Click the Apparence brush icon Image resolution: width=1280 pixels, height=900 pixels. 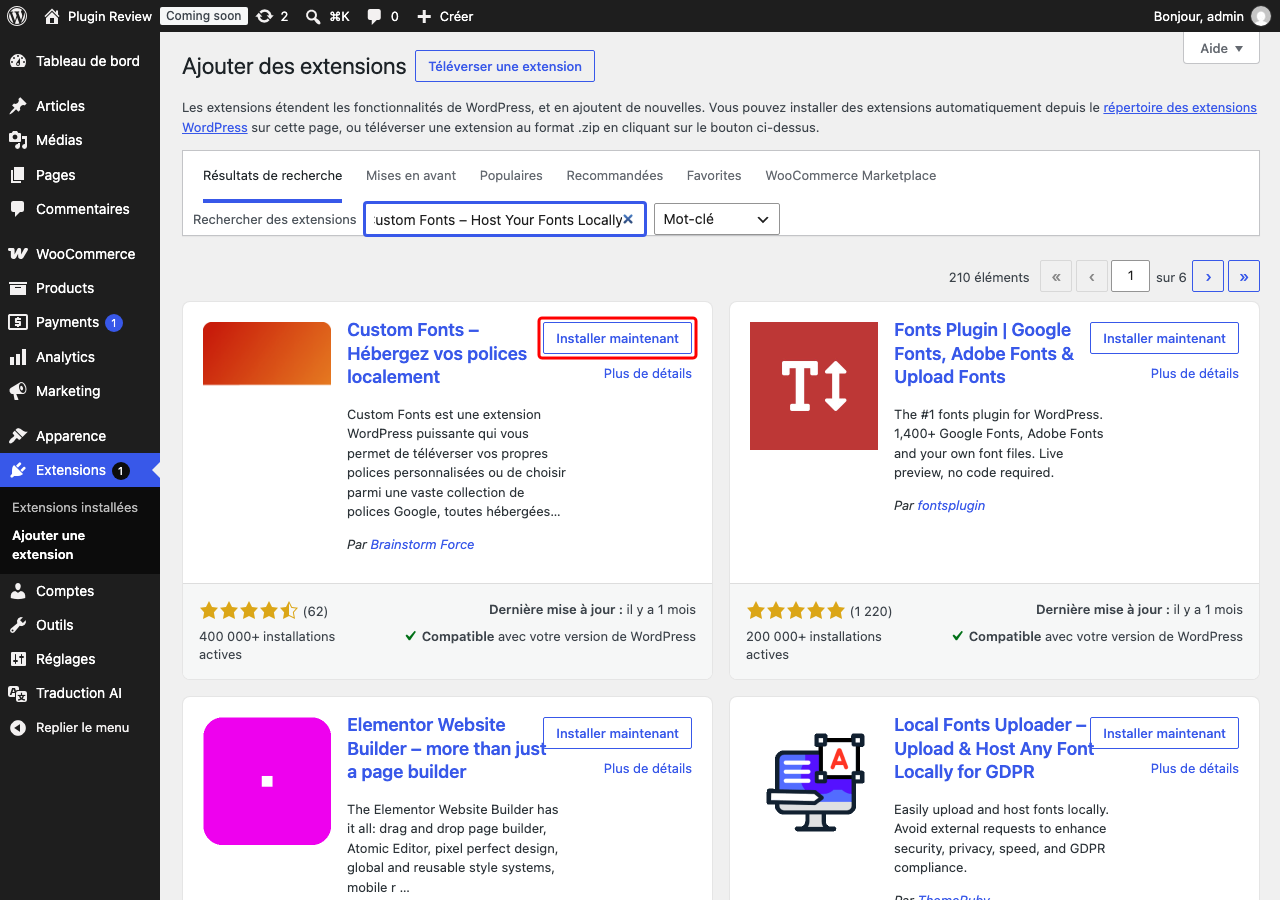(18, 436)
